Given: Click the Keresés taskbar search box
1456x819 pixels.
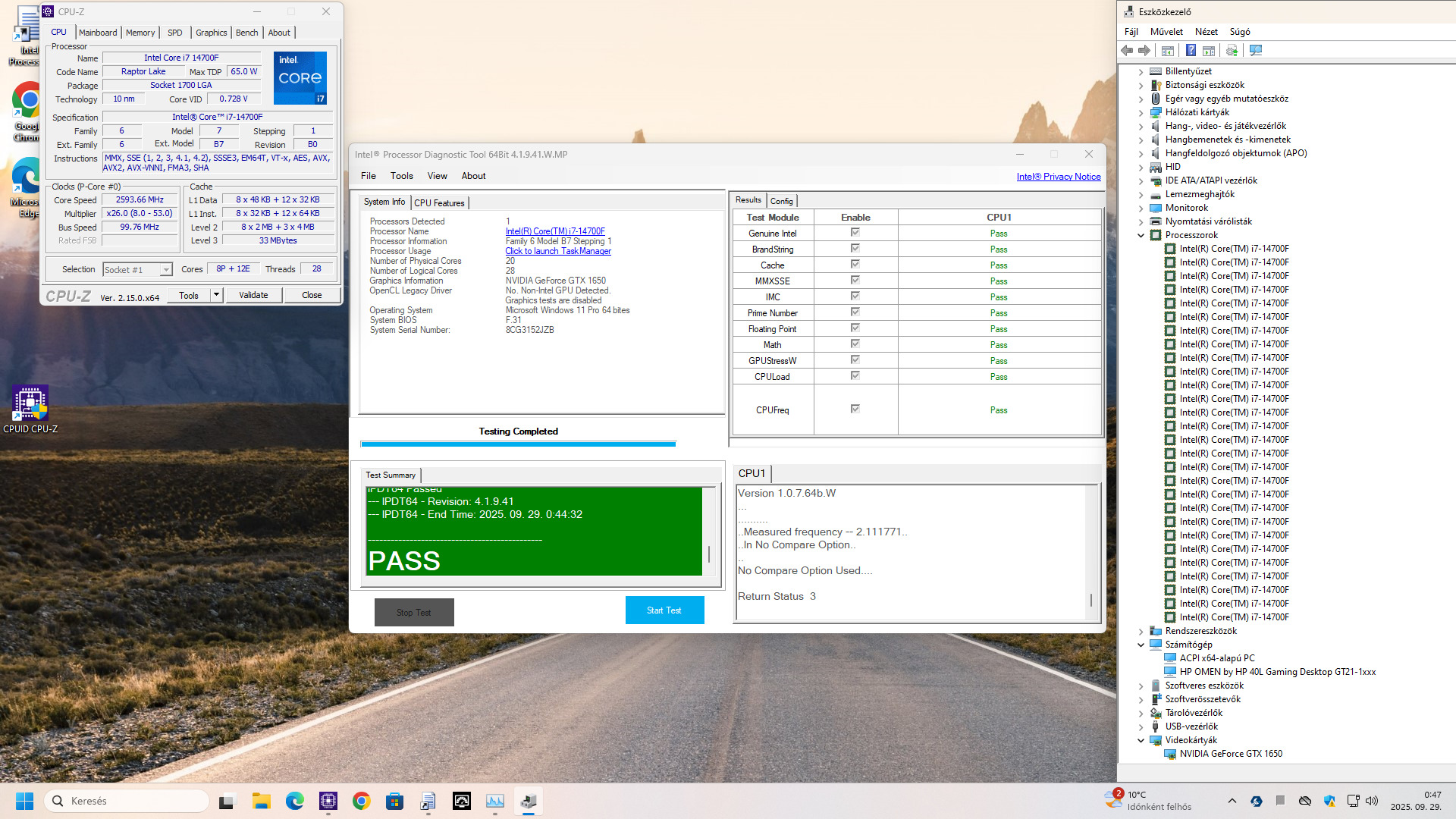Looking at the screenshot, I should (x=127, y=801).
